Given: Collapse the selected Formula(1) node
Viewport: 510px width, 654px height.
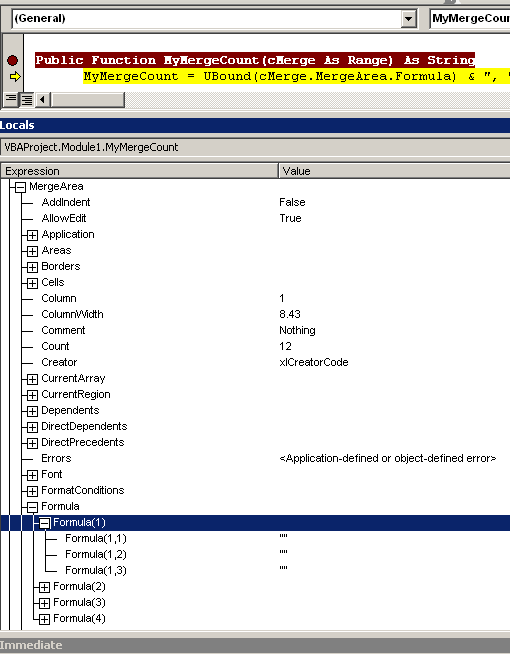Looking at the screenshot, I should pyautogui.click(x=45, y=523).
